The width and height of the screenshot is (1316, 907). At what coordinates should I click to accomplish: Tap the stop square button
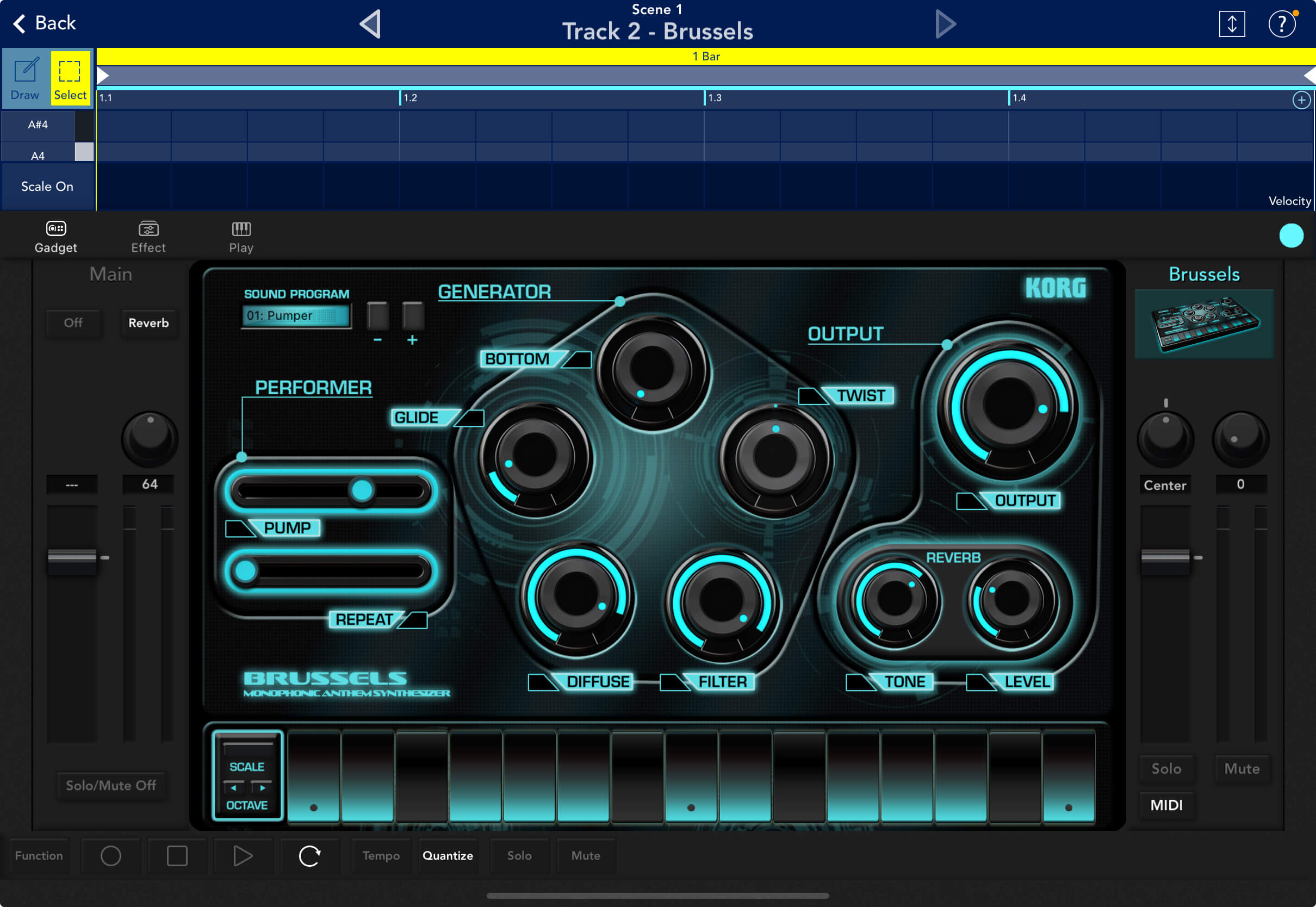177,855
